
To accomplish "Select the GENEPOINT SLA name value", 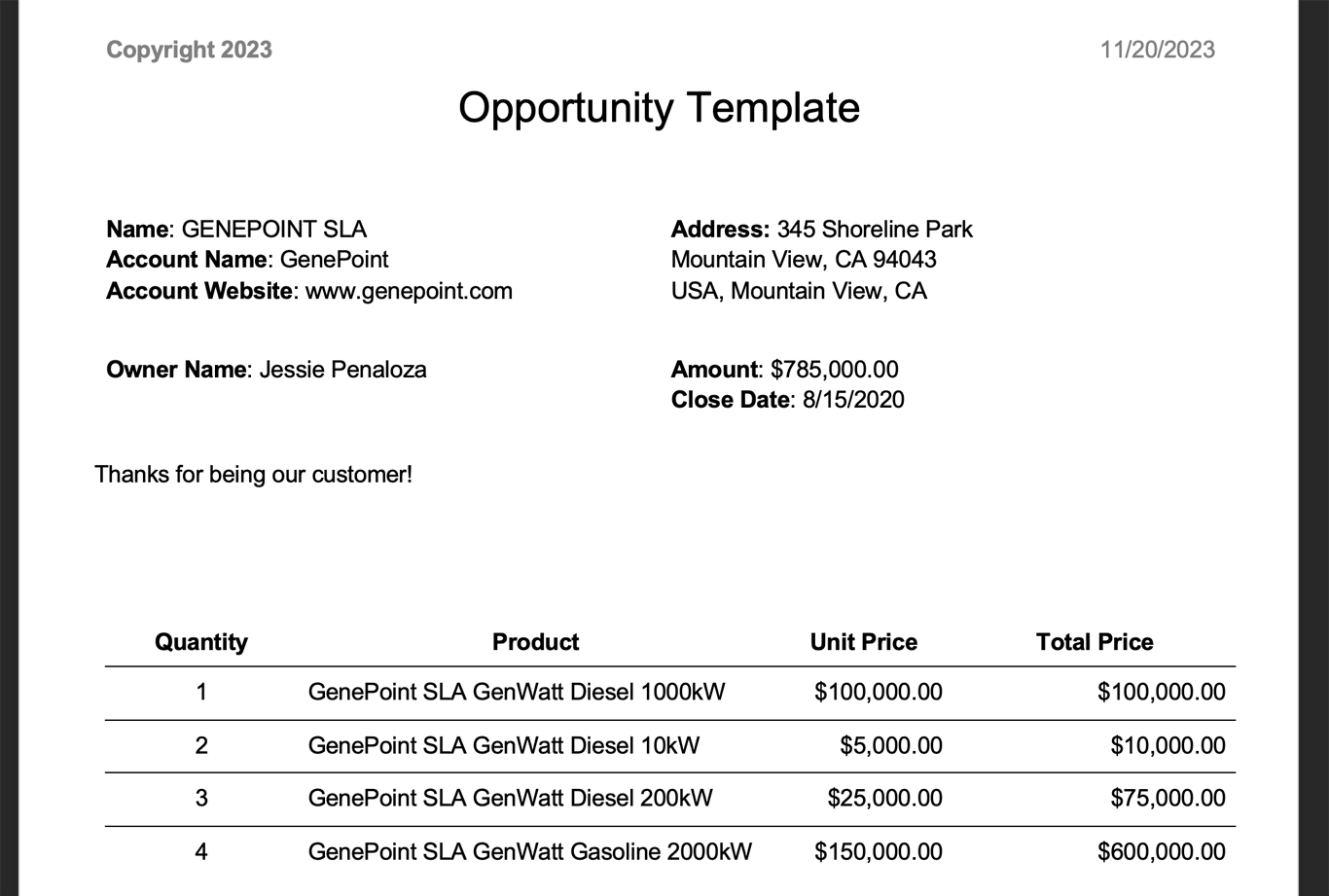I will click(274, 230).
